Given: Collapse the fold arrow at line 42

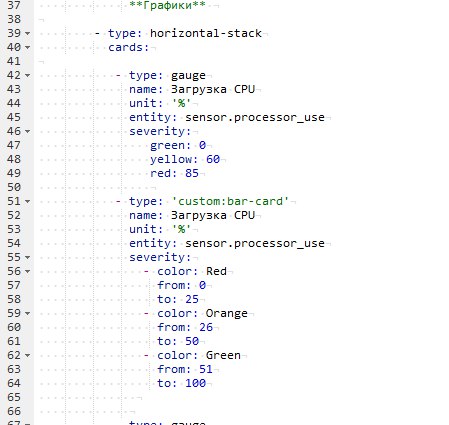Looking at the screenshot, I should [28, 75].
